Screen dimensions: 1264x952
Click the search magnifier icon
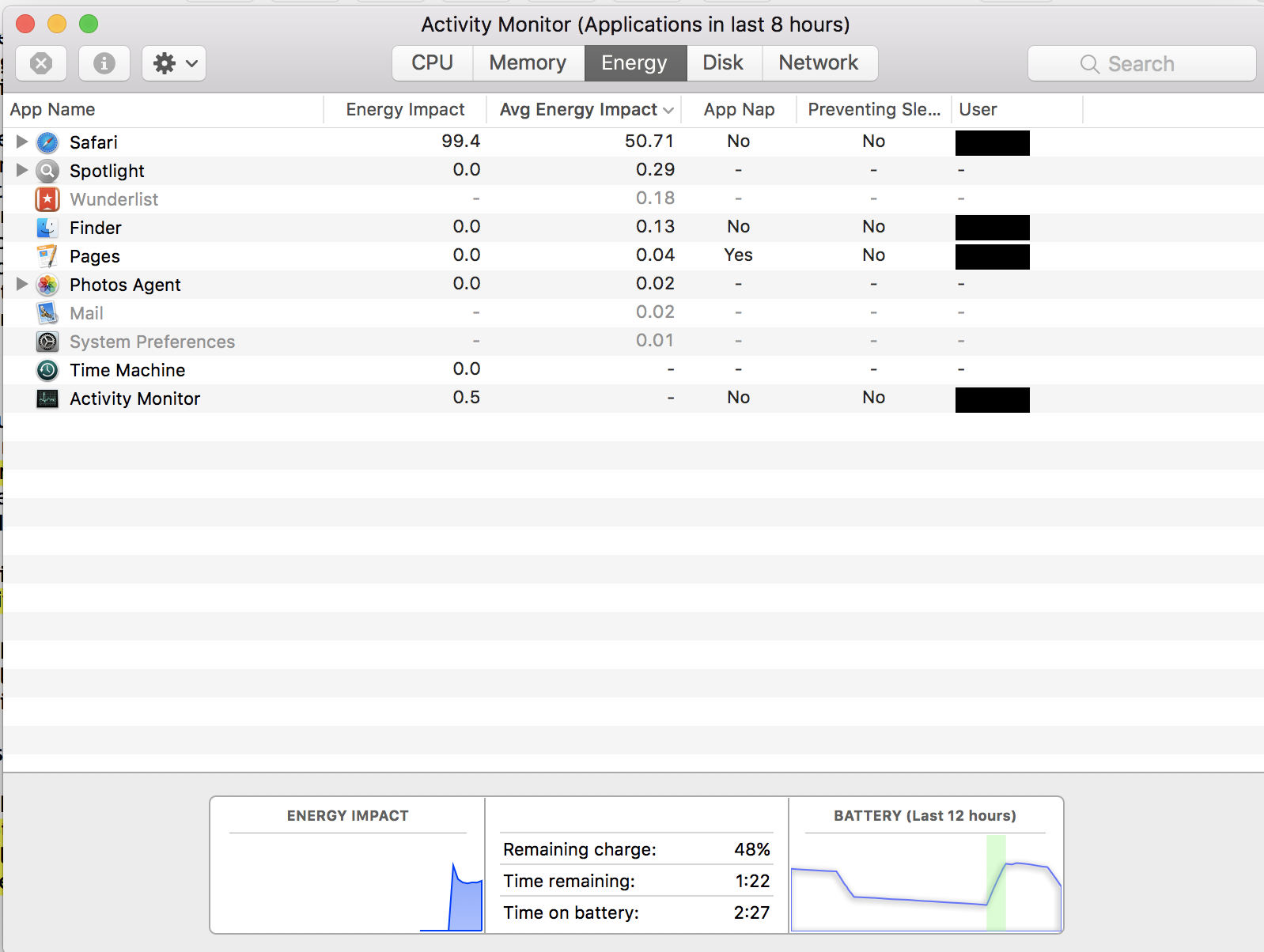(1089, 64)
